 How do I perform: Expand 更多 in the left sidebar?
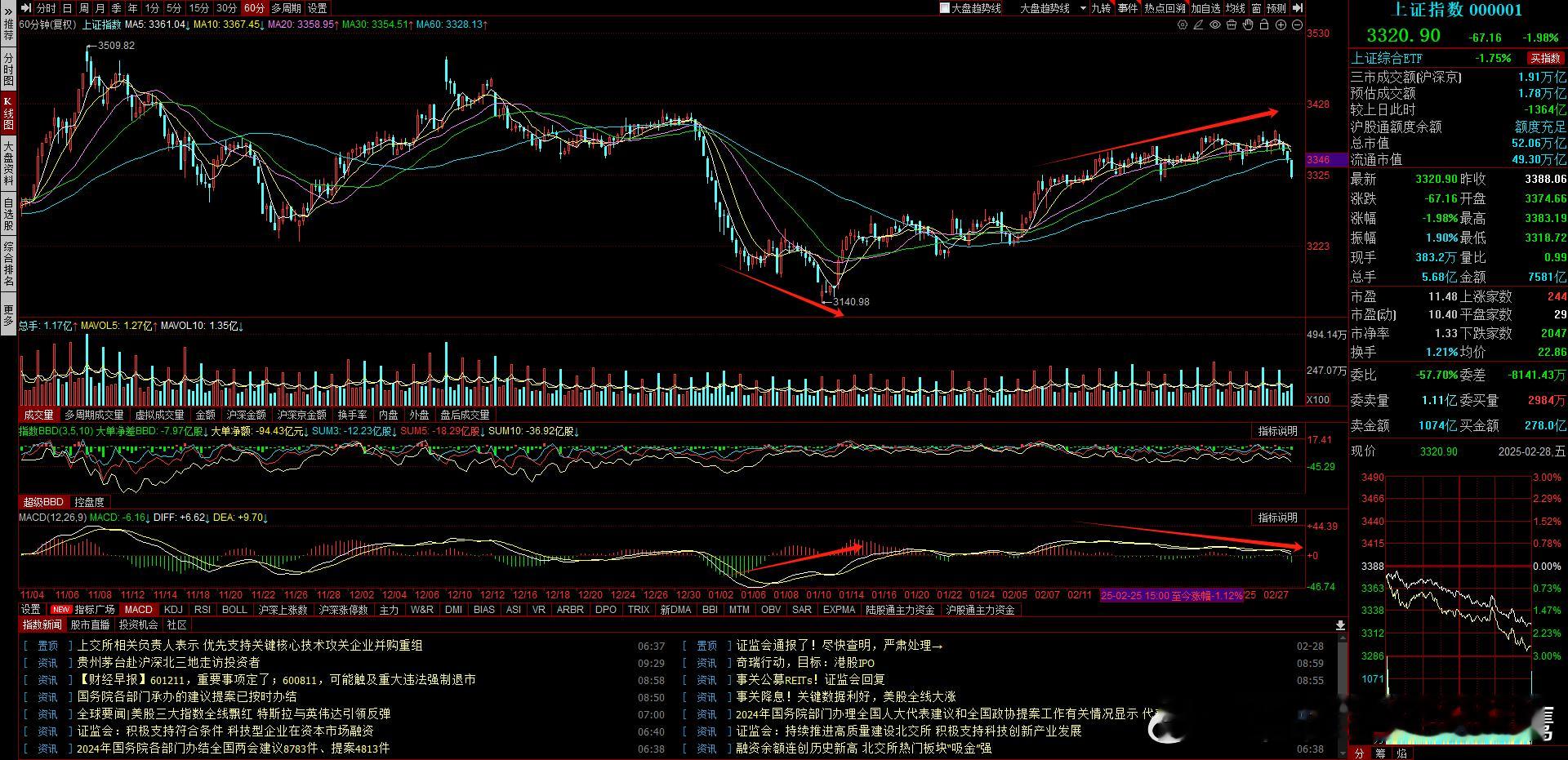click(x=8, y=315)
